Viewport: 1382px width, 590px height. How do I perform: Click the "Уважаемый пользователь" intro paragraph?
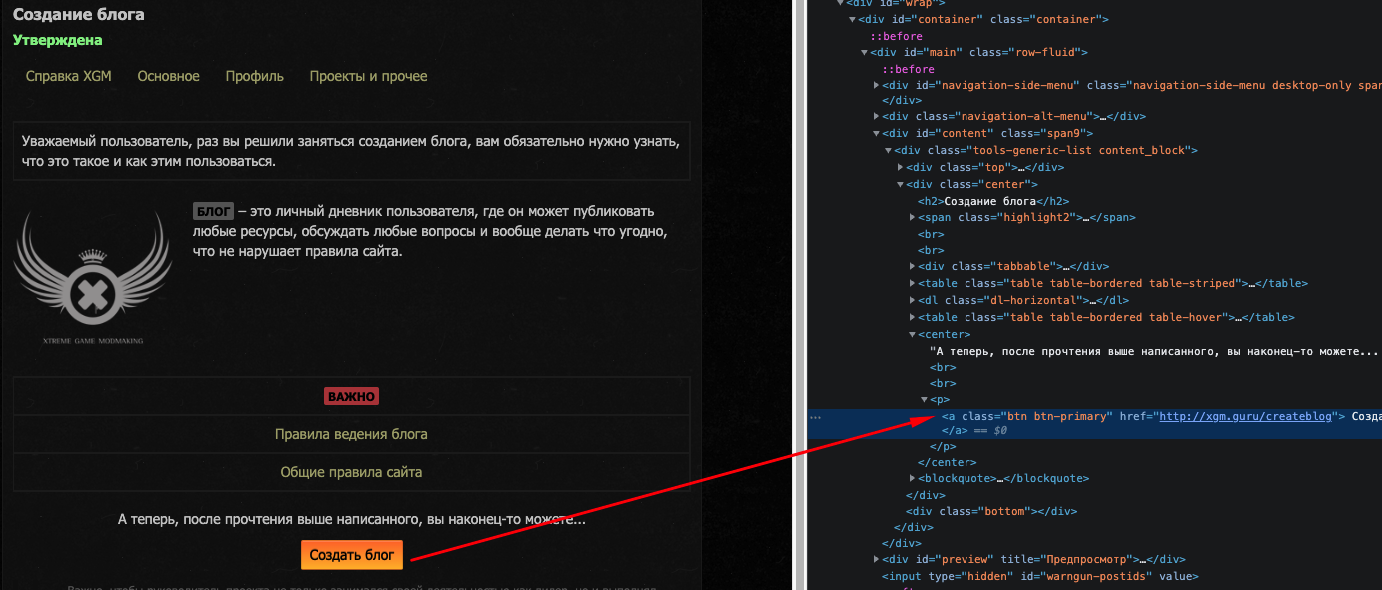click(351, 151)
